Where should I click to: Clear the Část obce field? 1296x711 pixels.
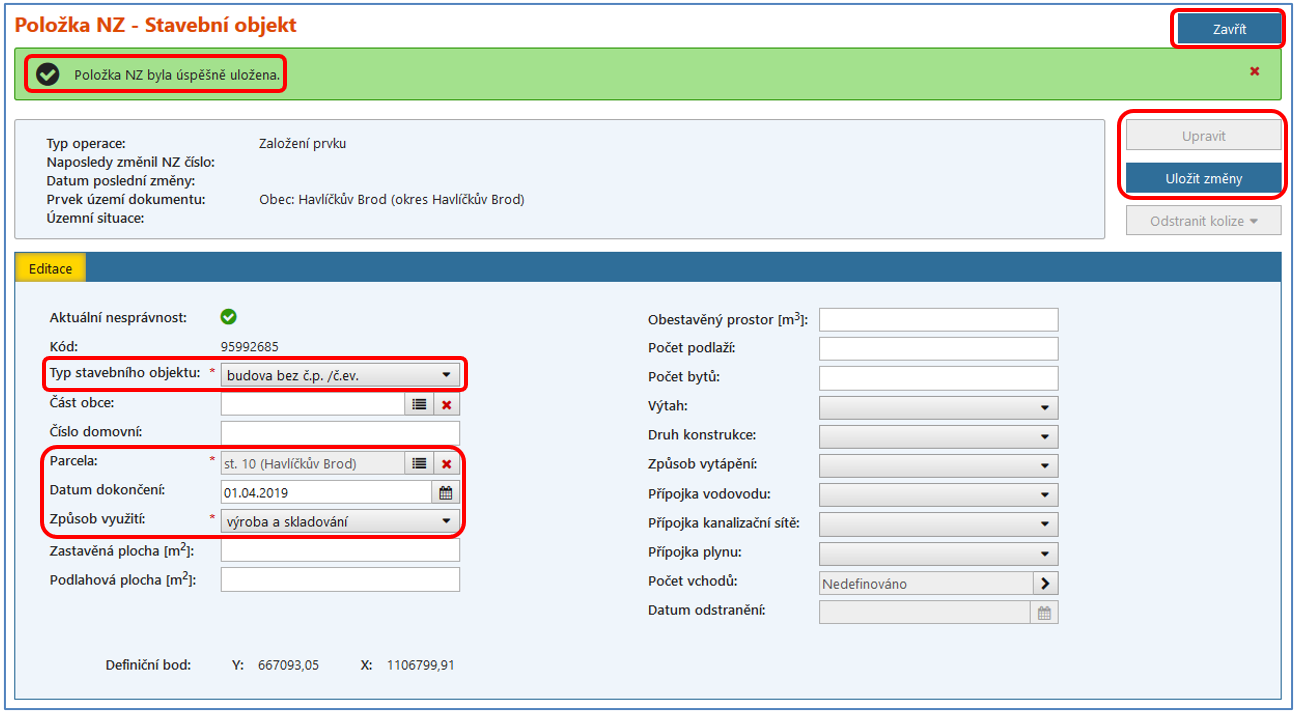(447, 404)
